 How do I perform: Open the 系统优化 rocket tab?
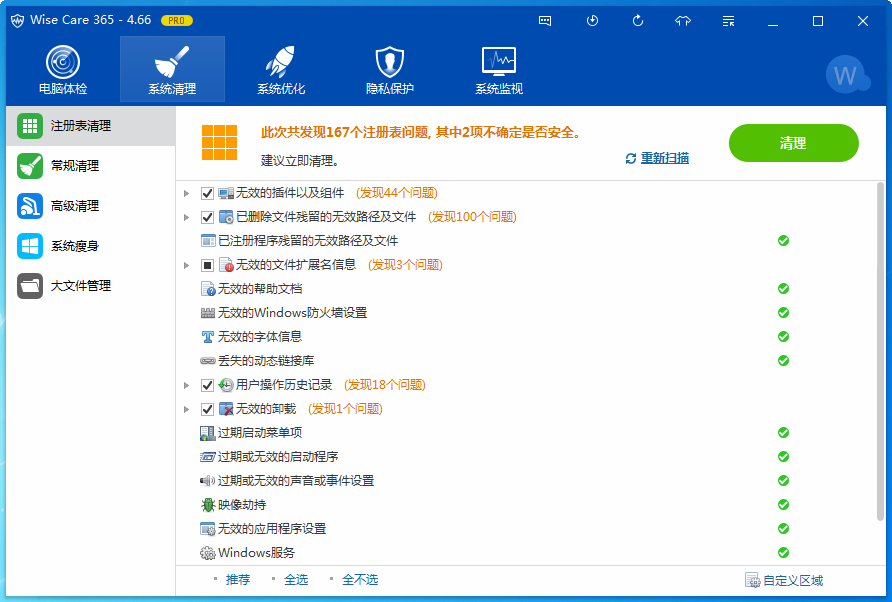tap(281, 69)
